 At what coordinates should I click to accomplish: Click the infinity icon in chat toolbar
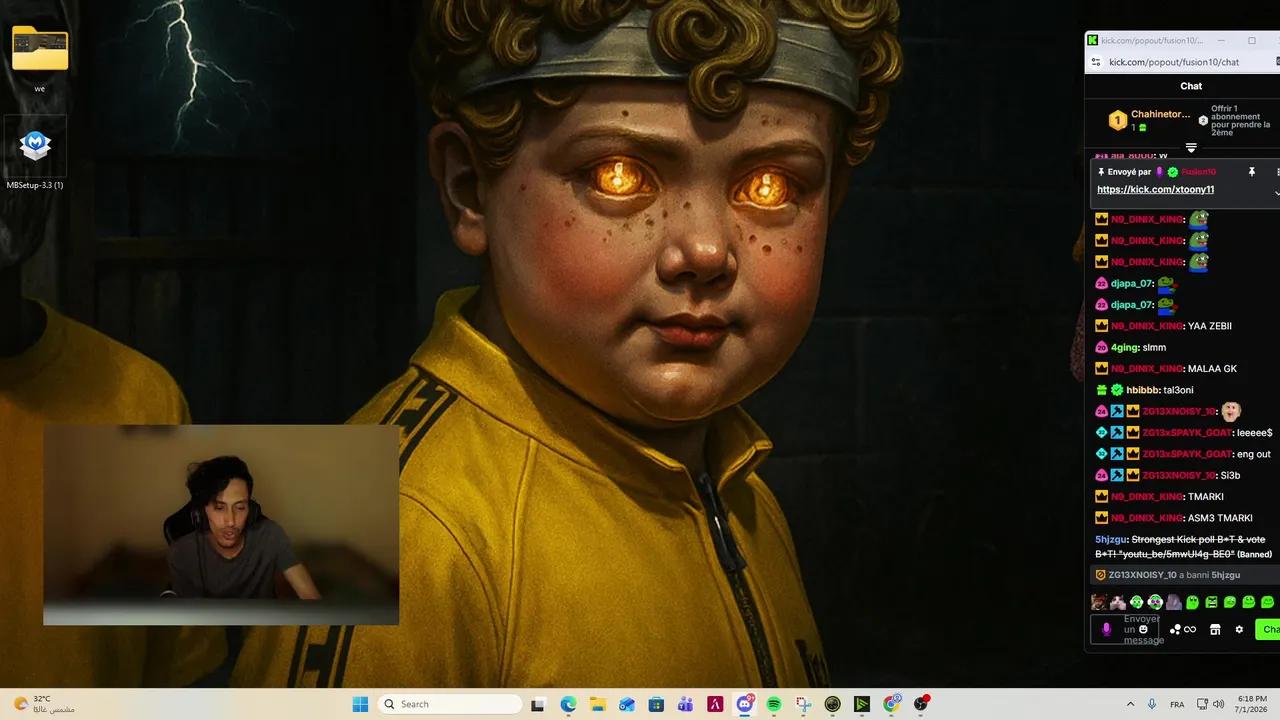click(1190, 630)
